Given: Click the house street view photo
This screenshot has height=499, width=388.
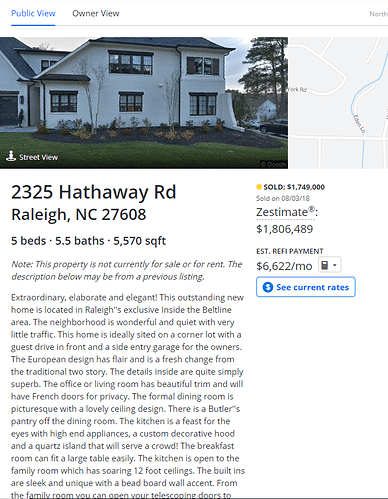Looking at the screenshot, I should coord(144,103).
